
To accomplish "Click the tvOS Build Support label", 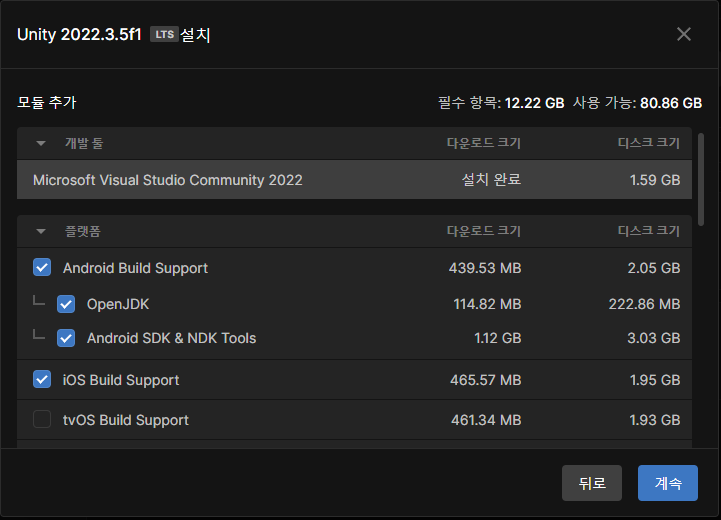I will [126, 420].
